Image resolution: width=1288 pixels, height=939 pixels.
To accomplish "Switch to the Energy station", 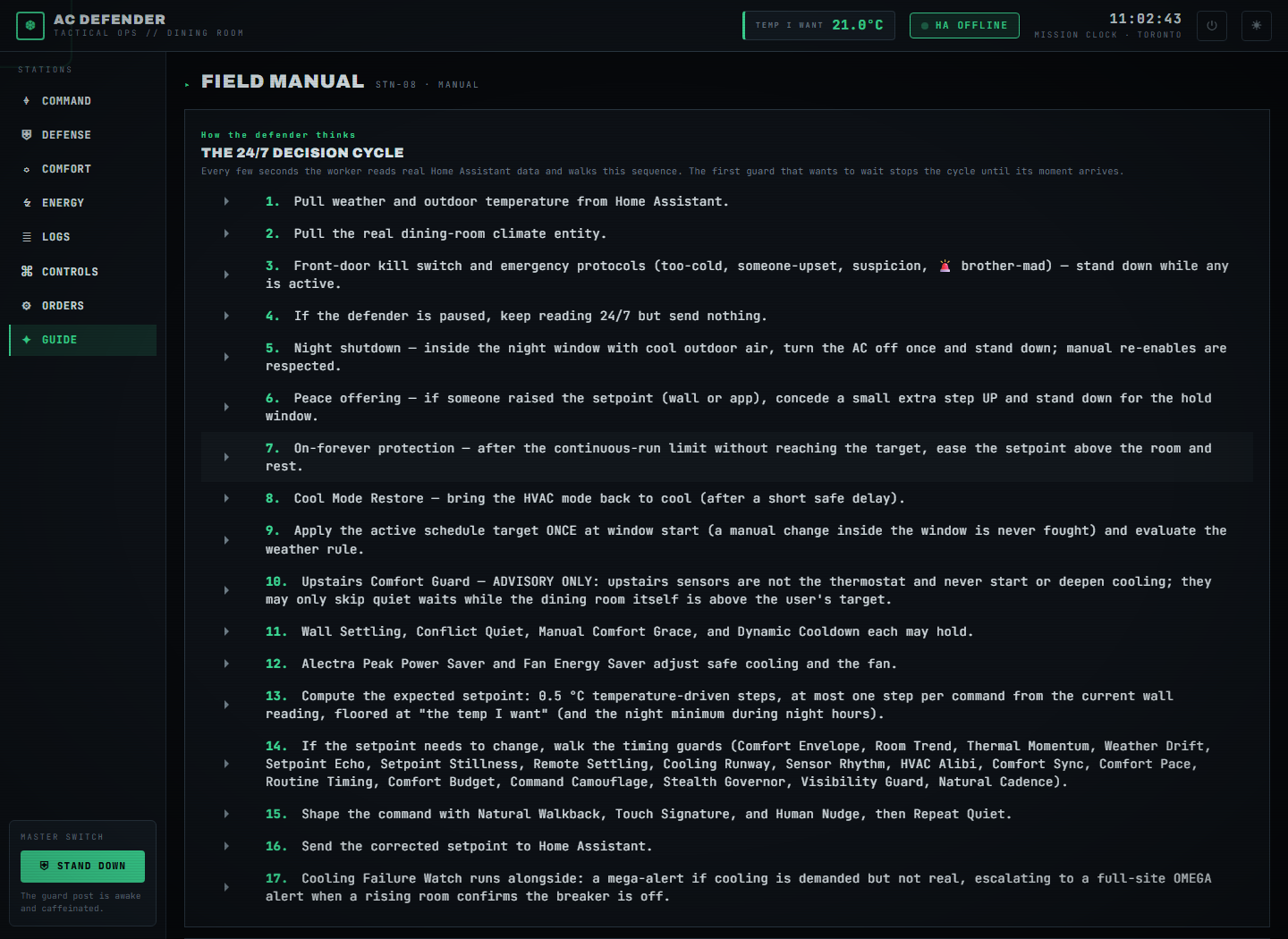I will coord(82,203).
